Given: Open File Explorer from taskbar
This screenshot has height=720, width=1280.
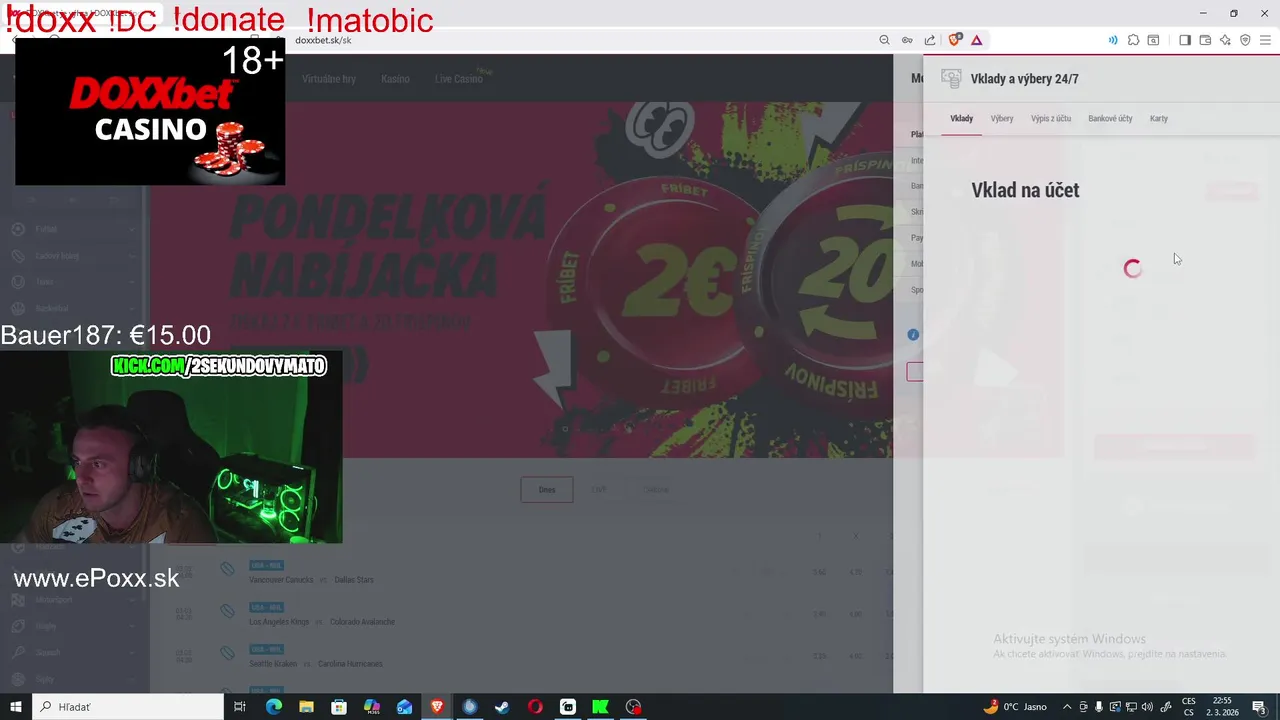Looking at the screenshot, I should click(x=306, y=707).
